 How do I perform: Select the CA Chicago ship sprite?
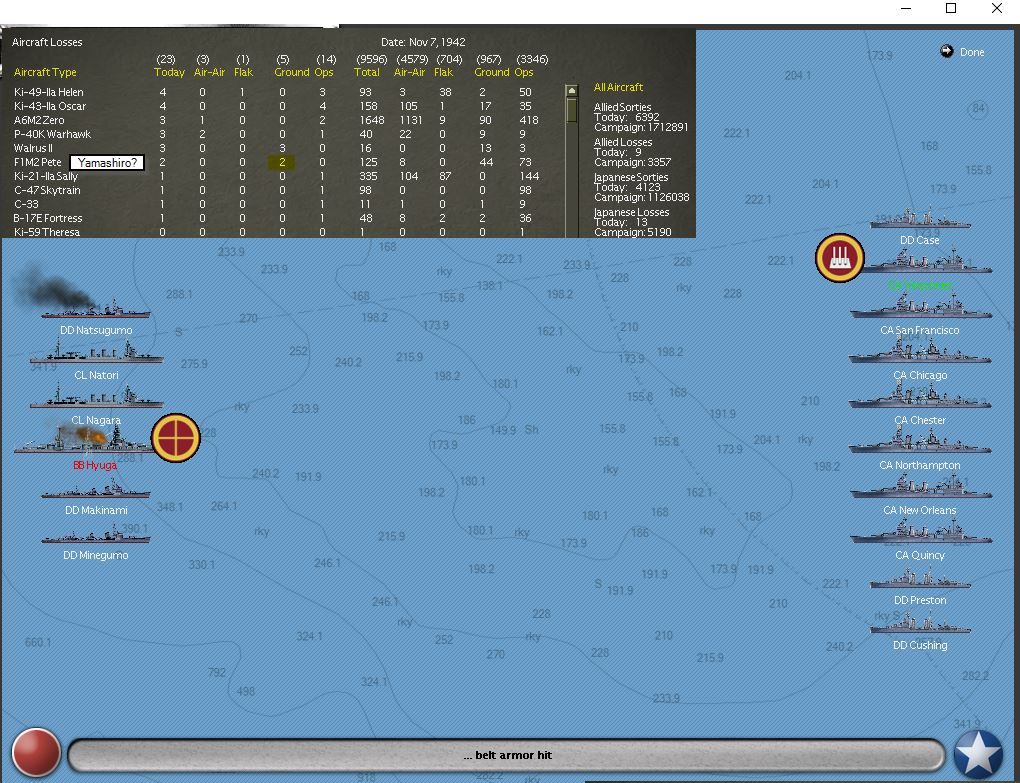click(x=920, y=352)
